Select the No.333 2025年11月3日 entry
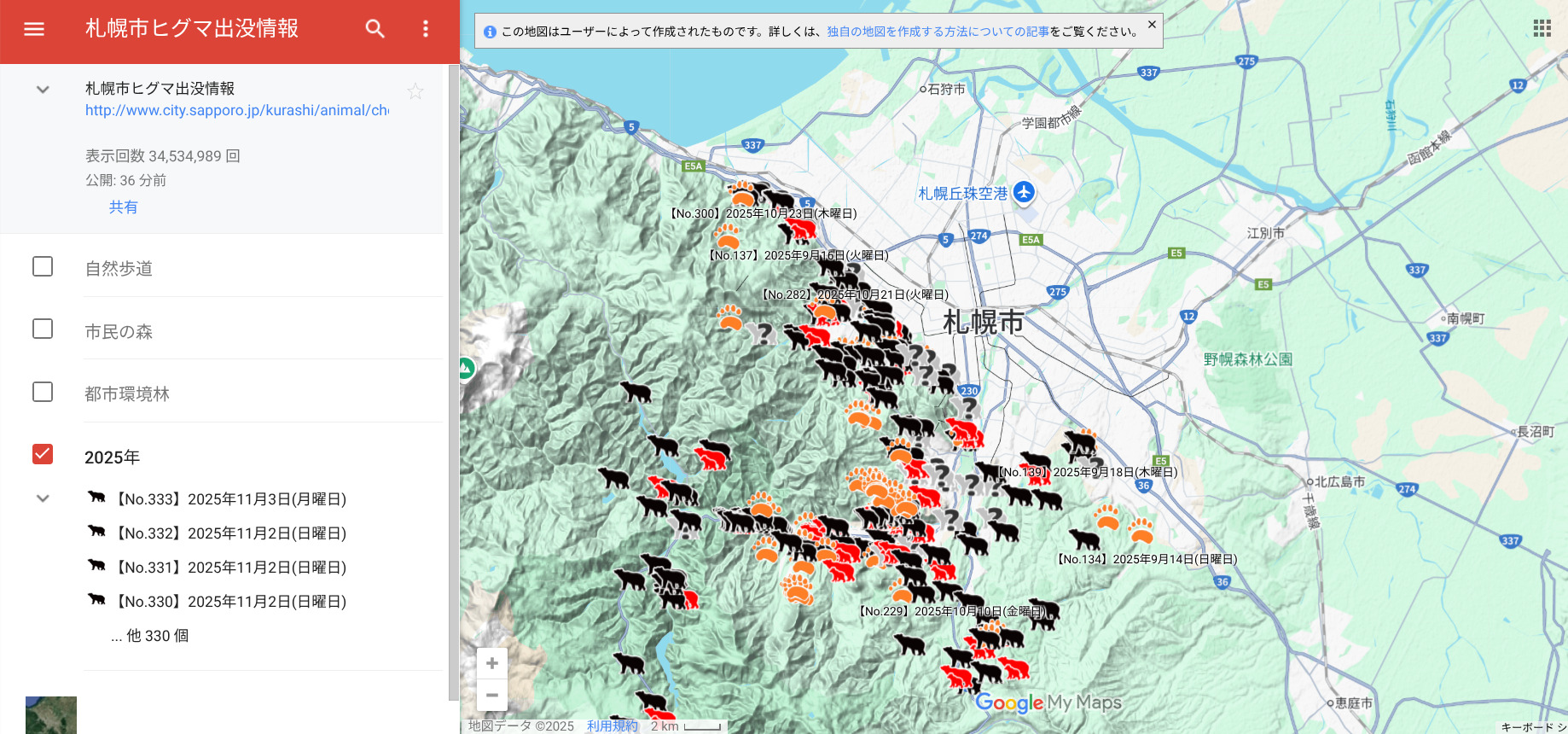 tap(230, 499)
